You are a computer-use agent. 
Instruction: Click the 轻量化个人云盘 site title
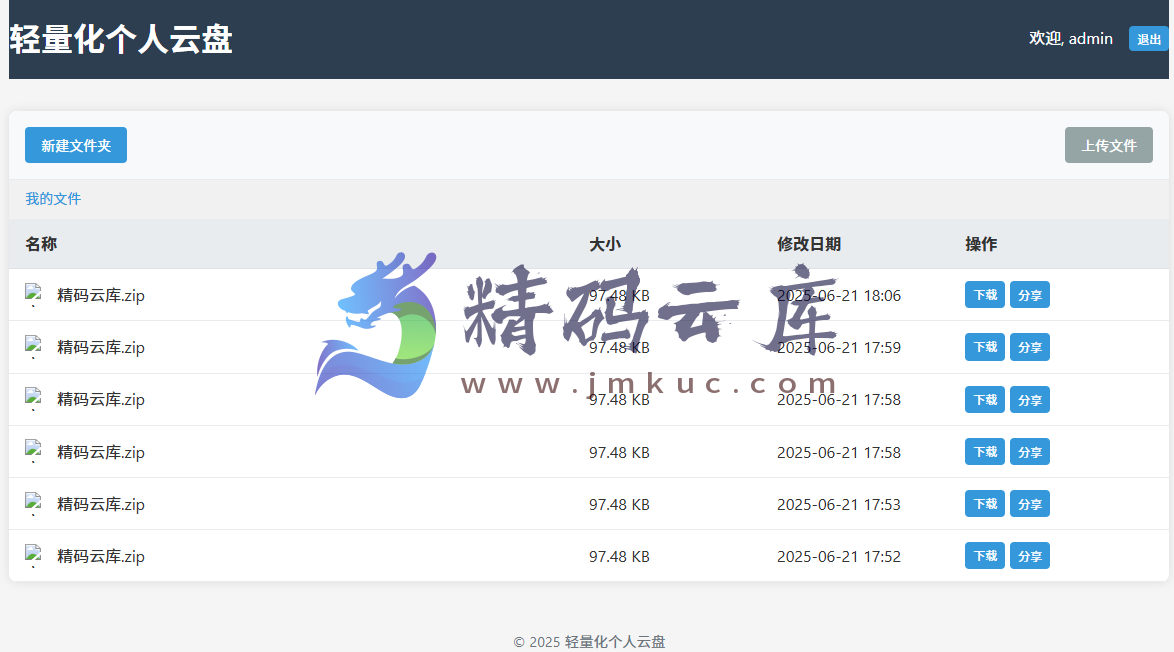121,40
